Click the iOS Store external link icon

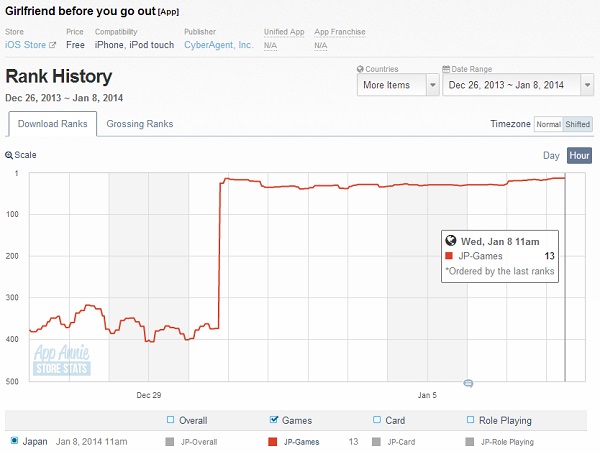coord(53,46)
